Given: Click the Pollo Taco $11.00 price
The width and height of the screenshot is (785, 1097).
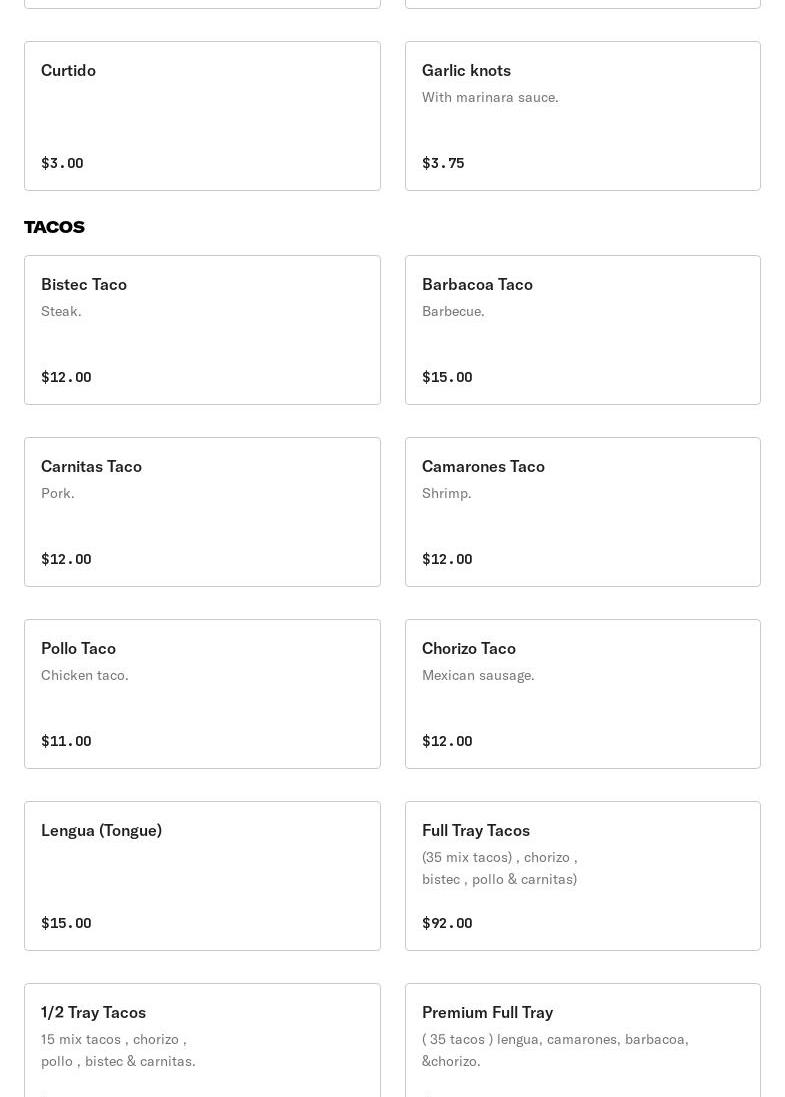Looking at the screenshot, I should pos(66,741).
